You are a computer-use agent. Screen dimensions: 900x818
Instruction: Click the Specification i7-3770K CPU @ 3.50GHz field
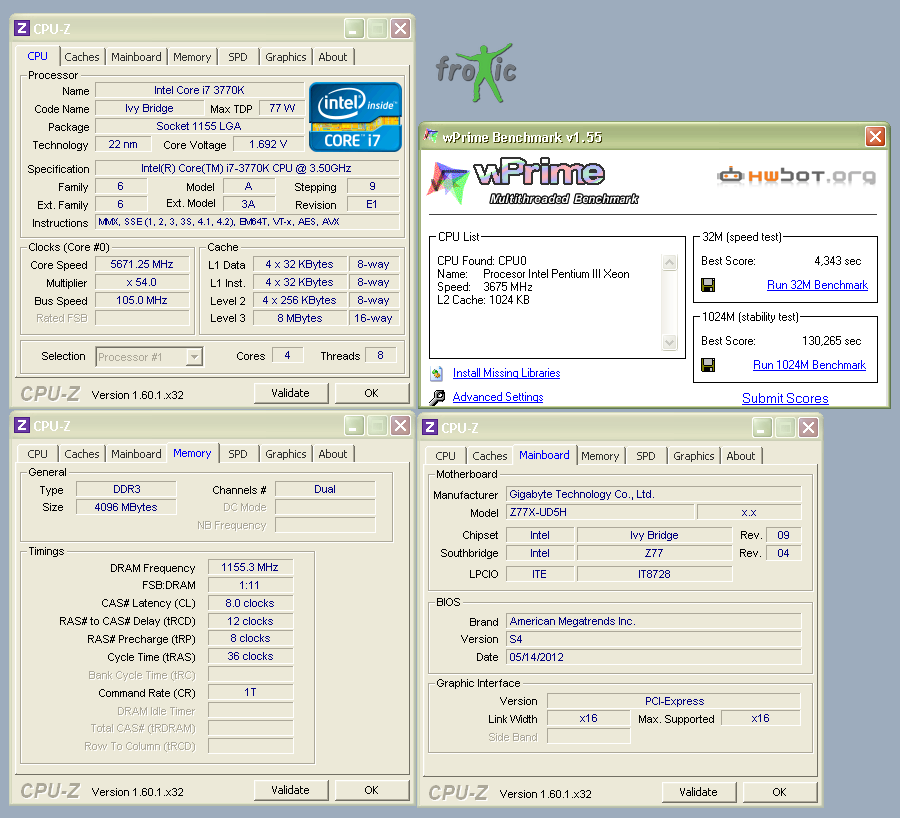click(x=247, y=168)
